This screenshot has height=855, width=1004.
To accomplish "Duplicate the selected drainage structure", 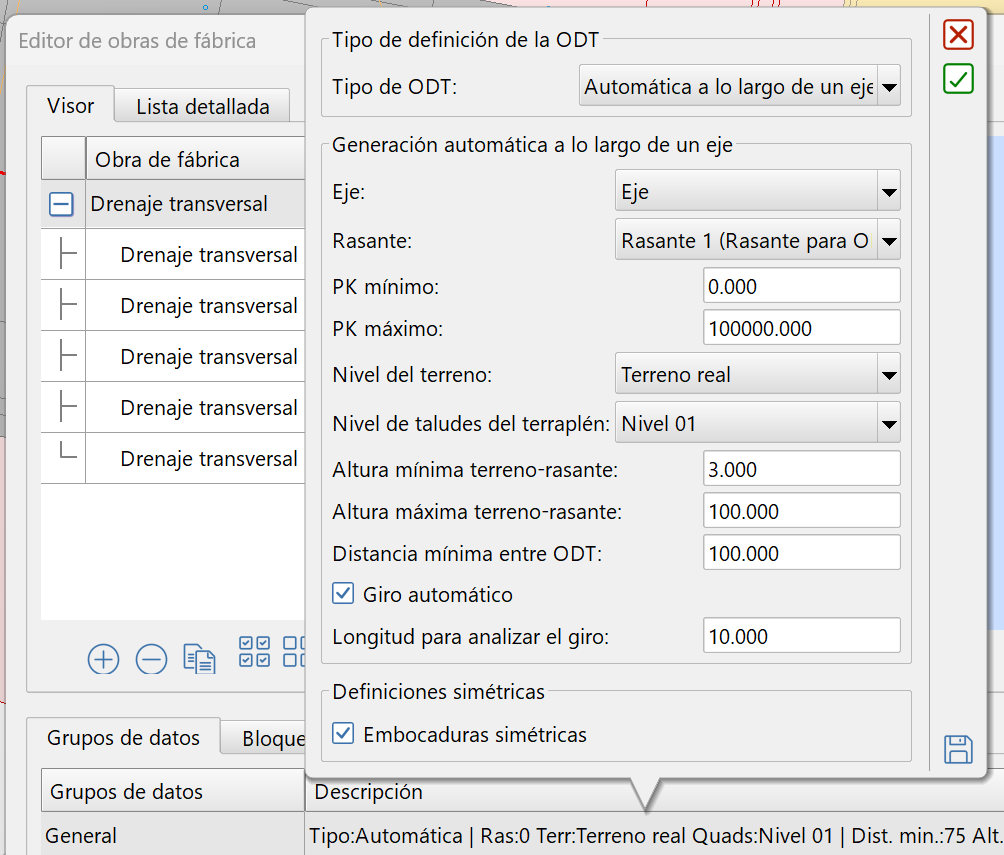I will (197, 659).
